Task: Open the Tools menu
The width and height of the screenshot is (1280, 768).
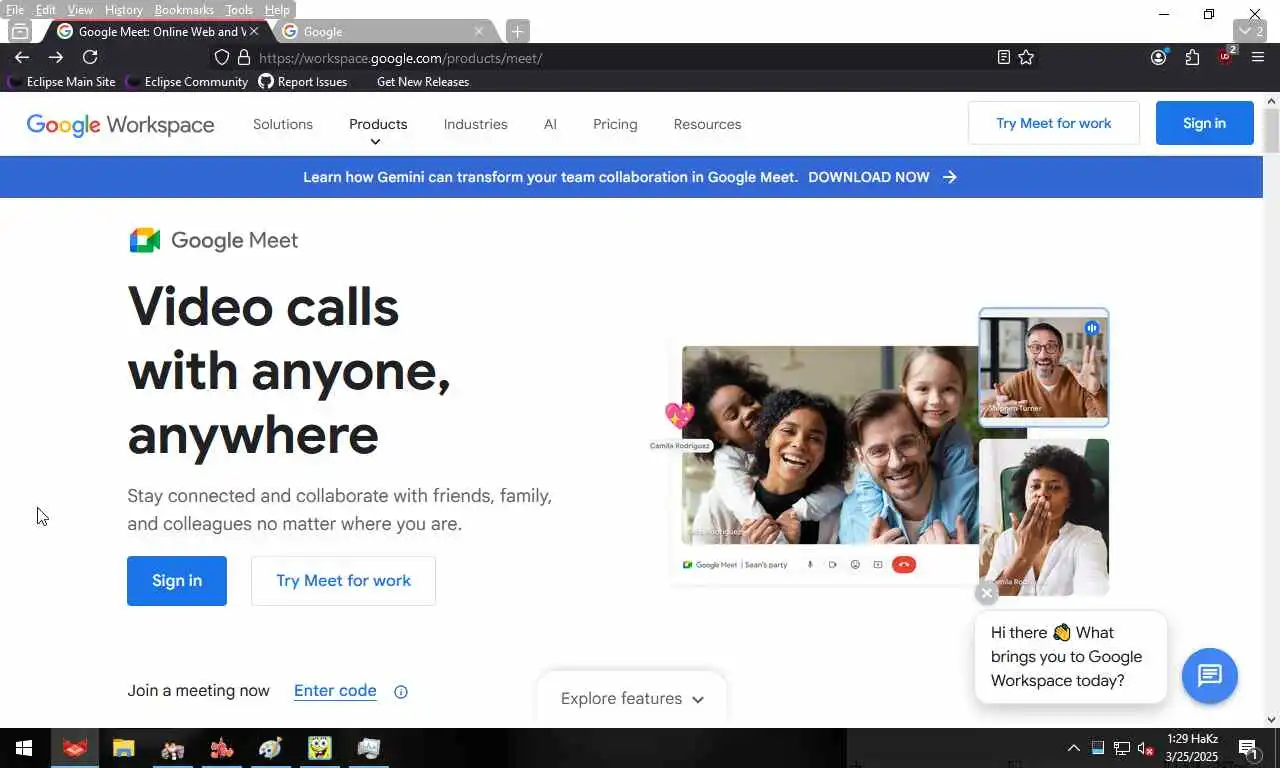Action: (x=239, y=10)
